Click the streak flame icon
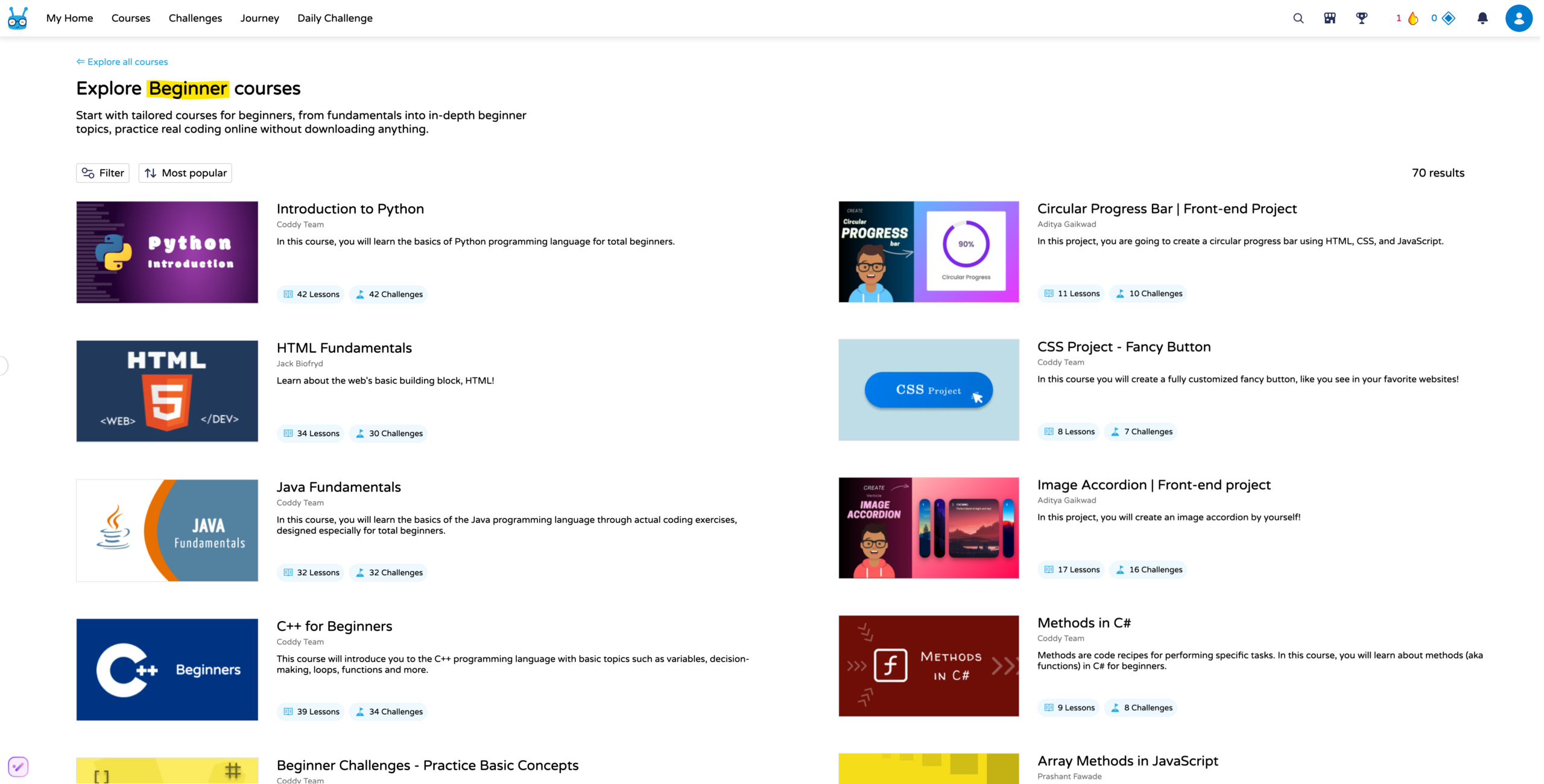This screenshot has width=1544, height=784. click(x=1413, y=18)
